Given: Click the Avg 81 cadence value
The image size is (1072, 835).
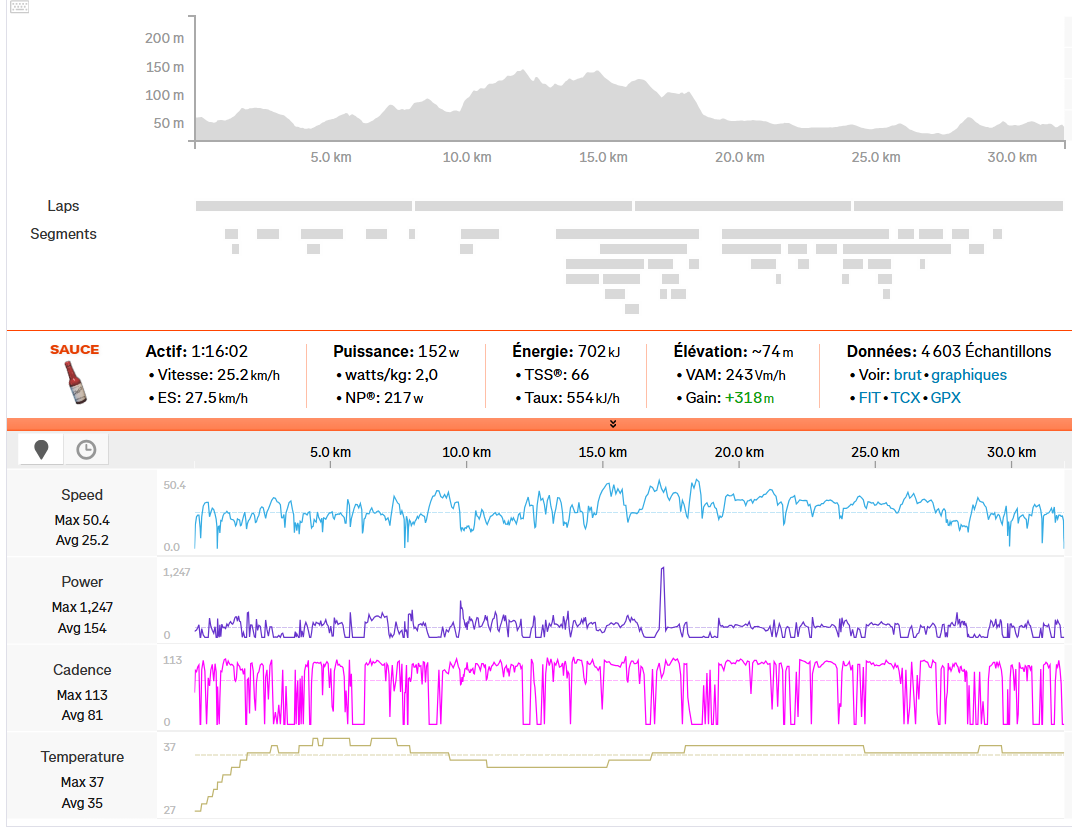Looking at the screenshot, I should coord(82,715).
